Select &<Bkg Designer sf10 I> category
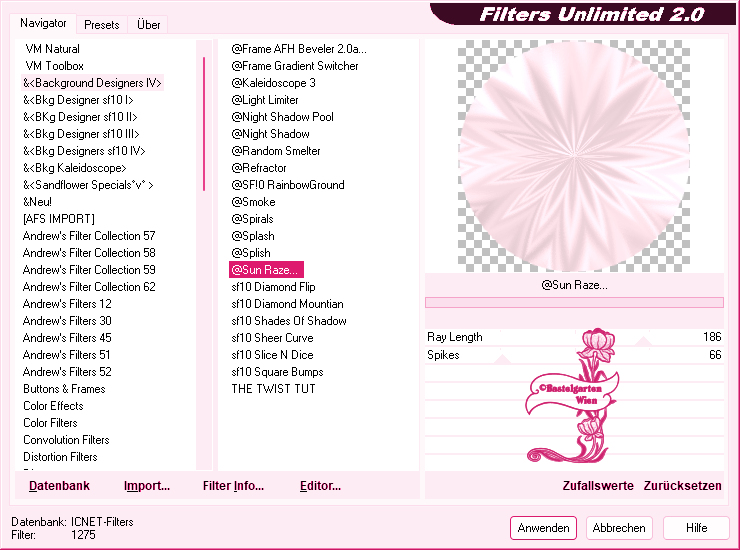The width and height of the screenshot is (740, 550). tap(78, 100)
